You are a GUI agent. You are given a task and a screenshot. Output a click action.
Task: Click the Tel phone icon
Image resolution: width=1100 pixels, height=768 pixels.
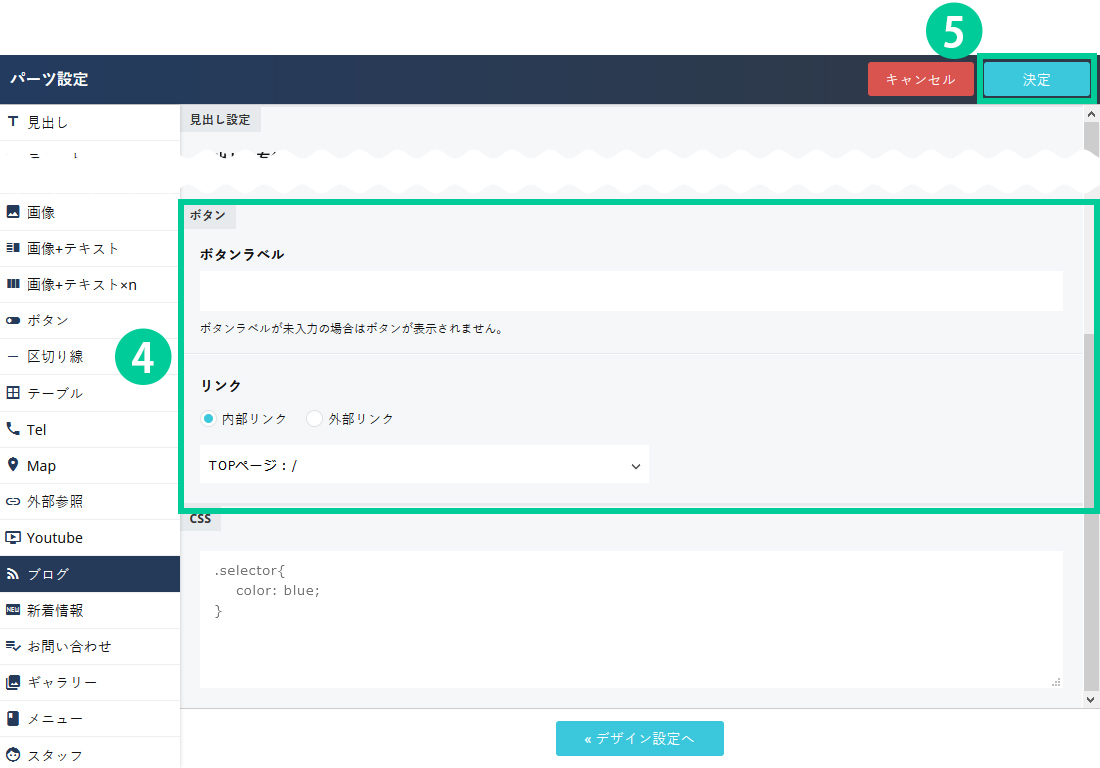(13, 429)
